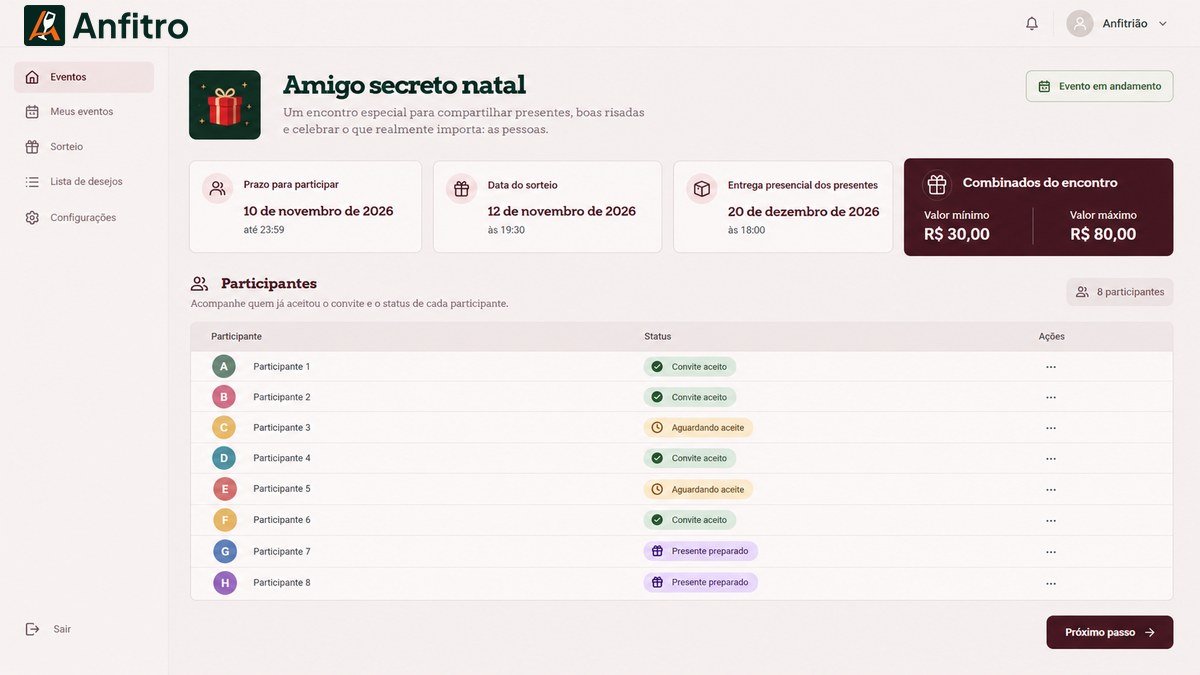1200x675 pixels.
Task: Click the gift icon in Combinados do encontro
Action: [x=937, y=184]
